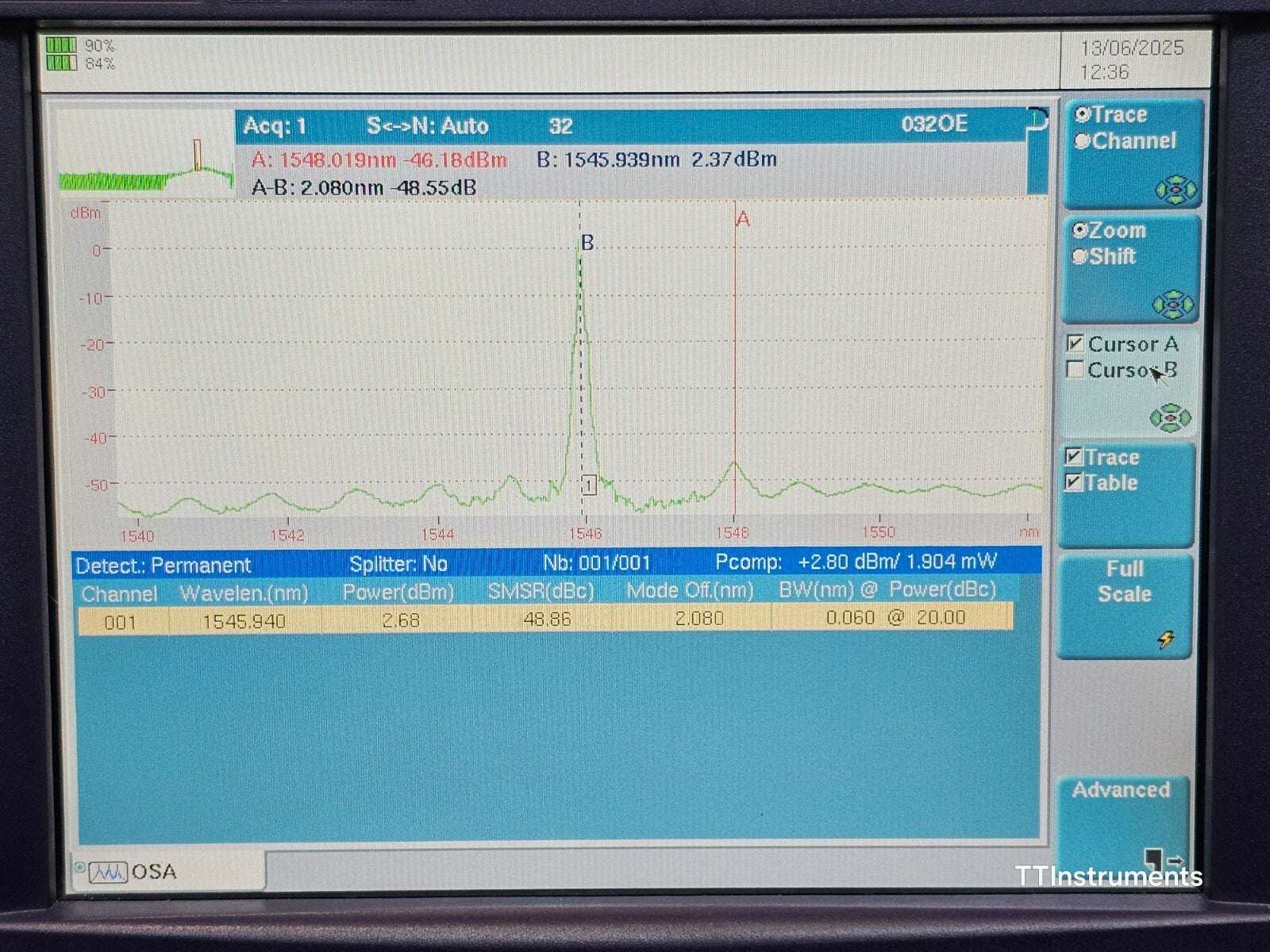Screen dimensions: 1270x952
Task: Click the Full Scale button
Action: pos(1125,605)
